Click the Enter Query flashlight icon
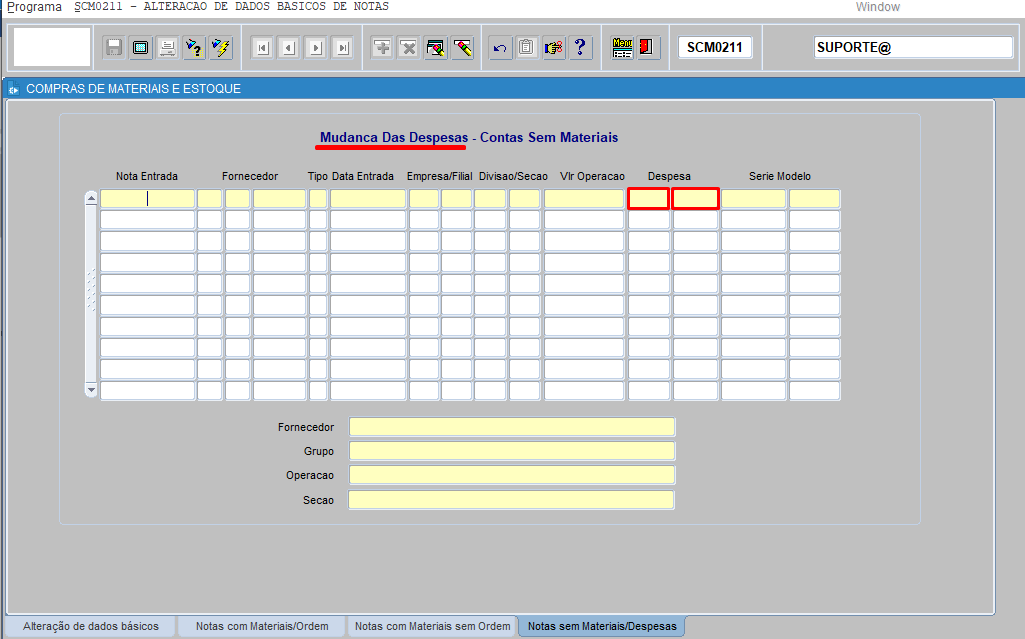This screenshot has height=639, width=1025. point(194,48)
